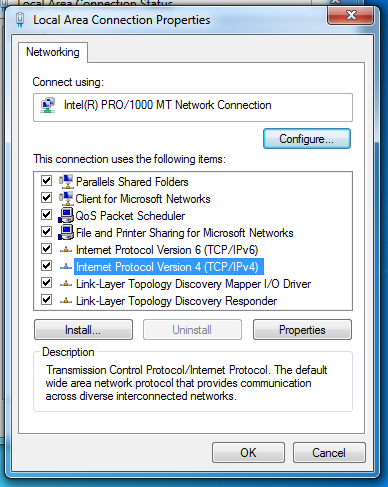Click the description text about Transmission Control Protocol
The width and height of the screenshot is (388, 487).
(186, 383)
